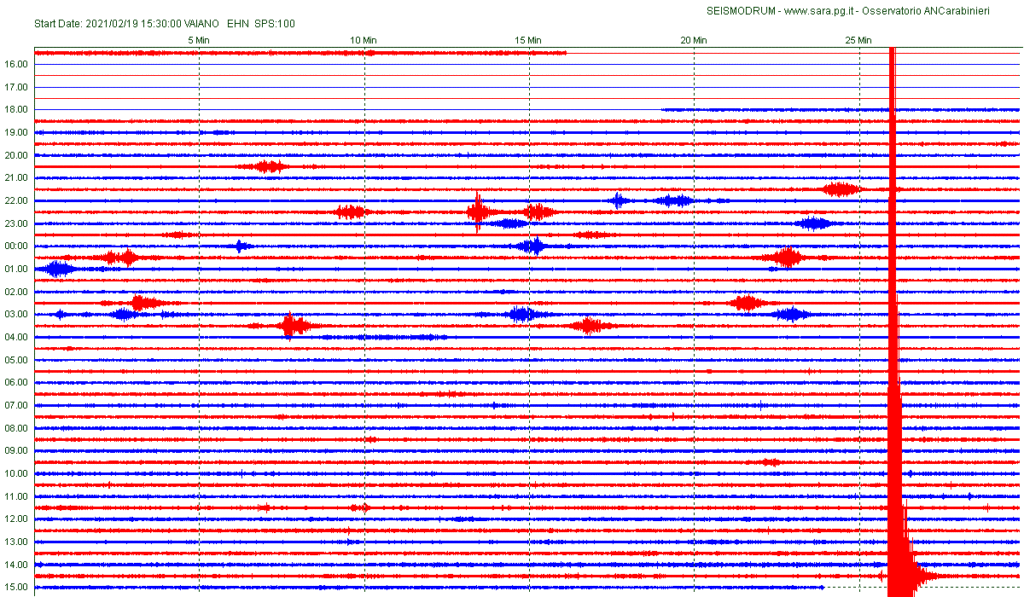Select the 16.00 hour label

click(16, 64)
